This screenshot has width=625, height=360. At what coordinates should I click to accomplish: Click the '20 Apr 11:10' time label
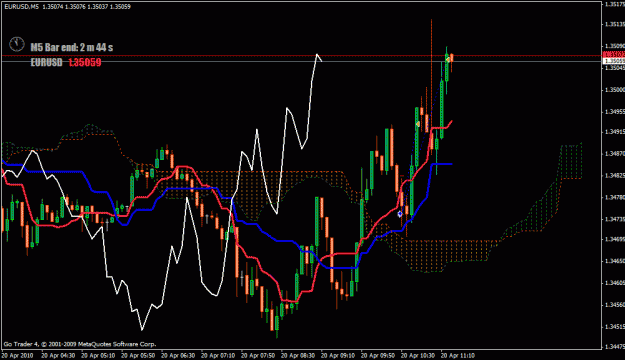coord(458,355)
